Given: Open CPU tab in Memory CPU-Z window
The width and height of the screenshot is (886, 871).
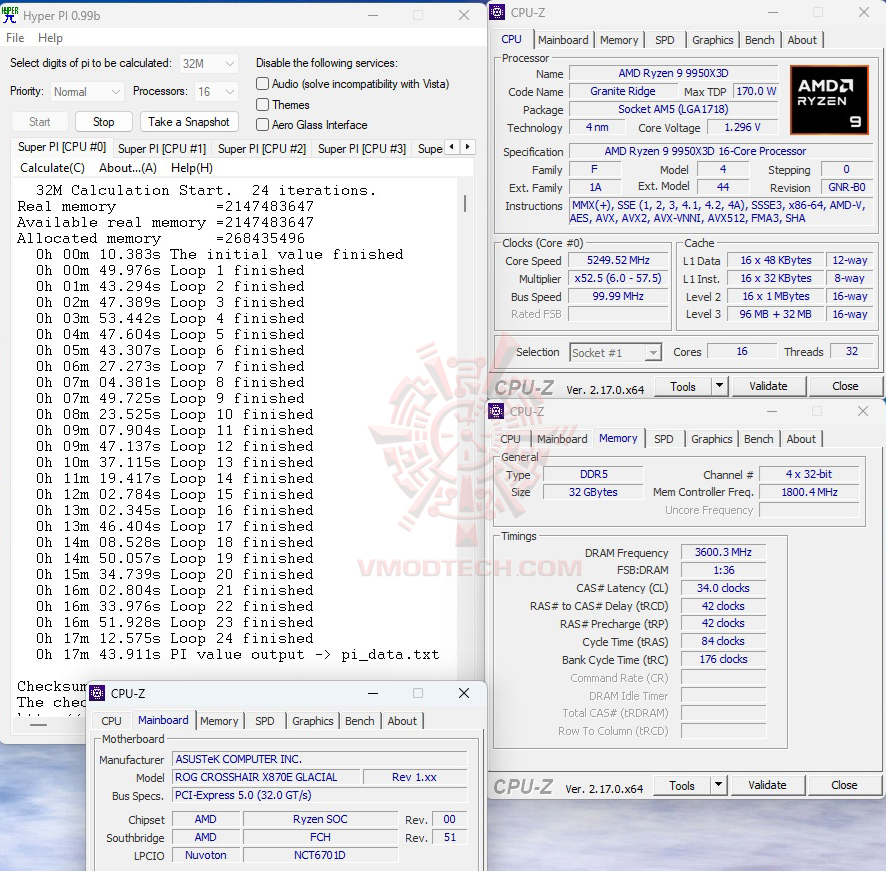Looking at the screenshot, I should click(510, 439).
